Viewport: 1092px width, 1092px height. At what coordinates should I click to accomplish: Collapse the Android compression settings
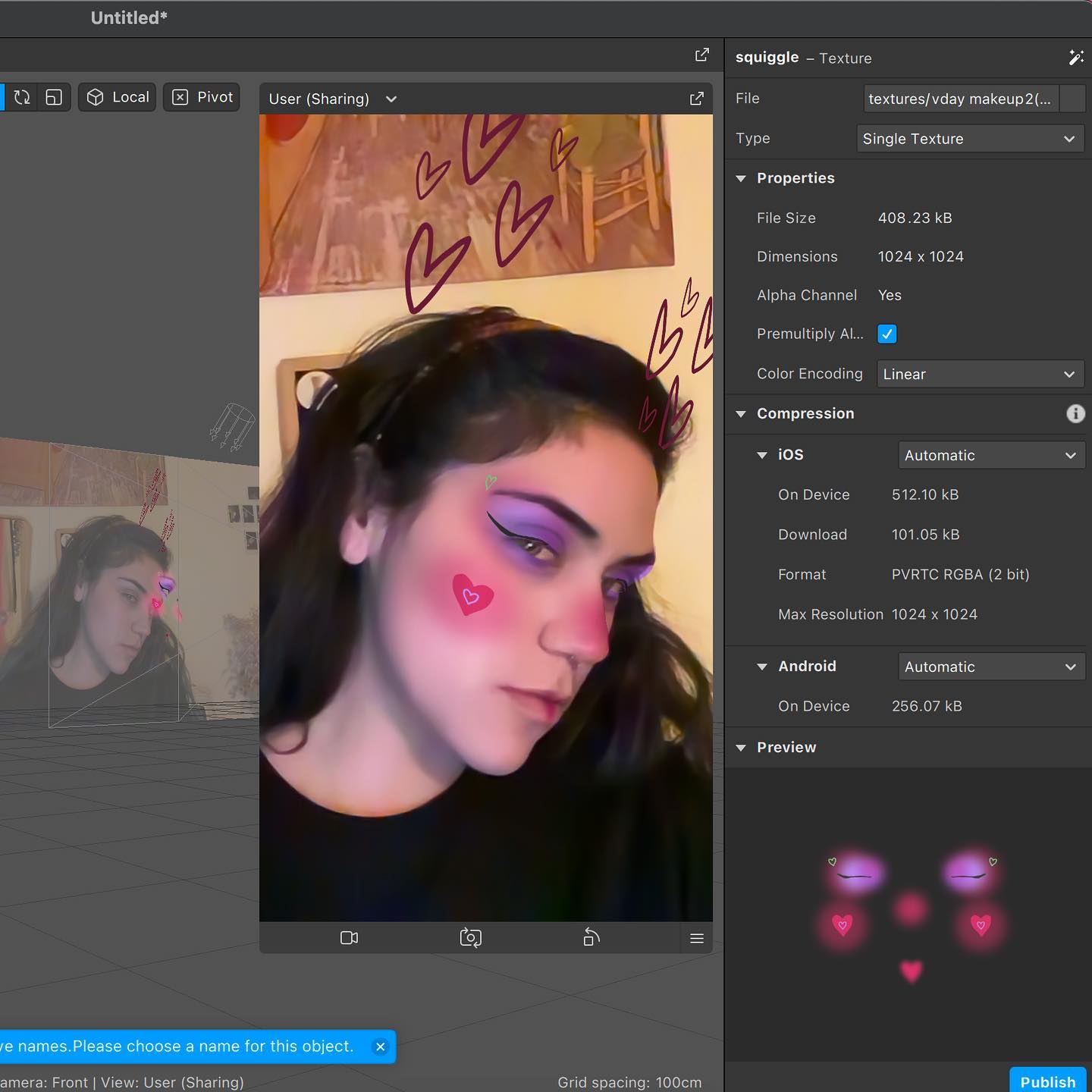762,667
